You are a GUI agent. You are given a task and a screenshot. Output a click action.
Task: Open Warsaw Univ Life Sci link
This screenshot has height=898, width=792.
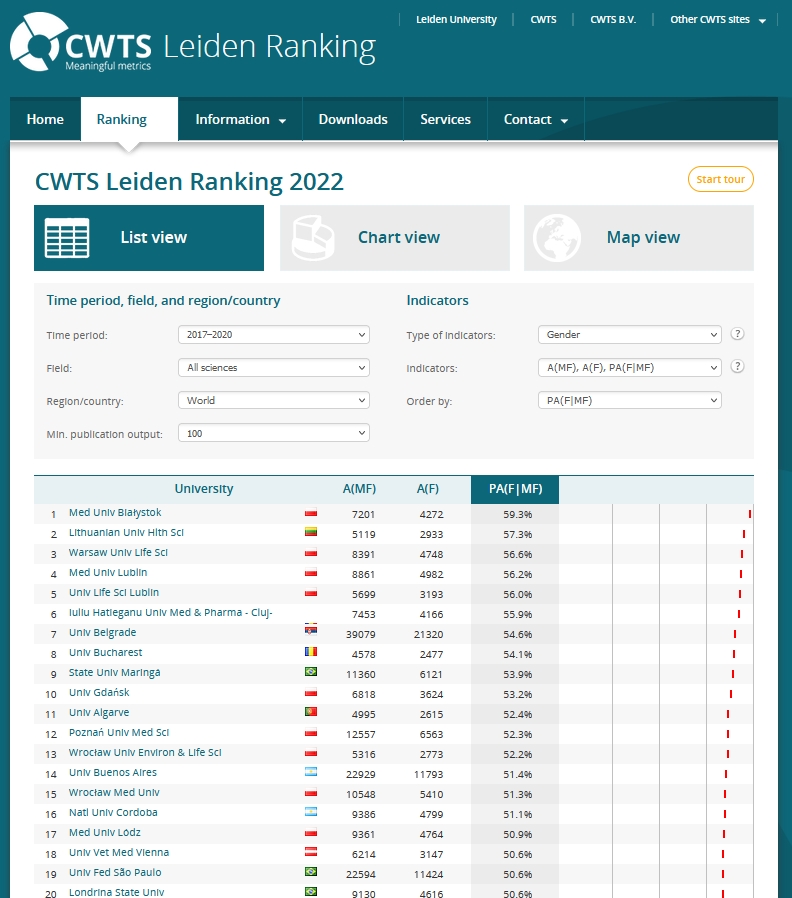pos(118,553)
